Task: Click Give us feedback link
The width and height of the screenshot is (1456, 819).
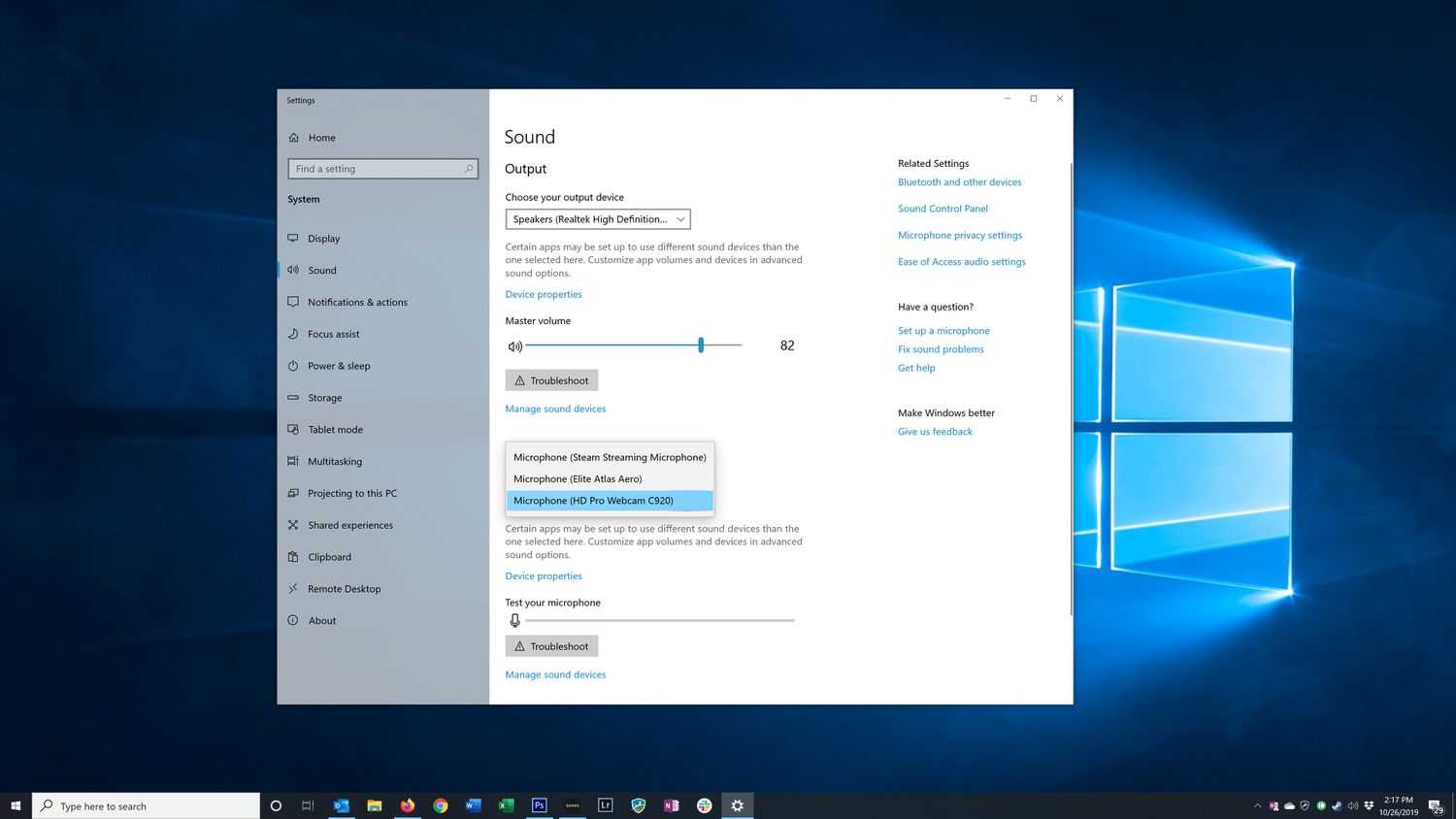Action: [935, 432]
